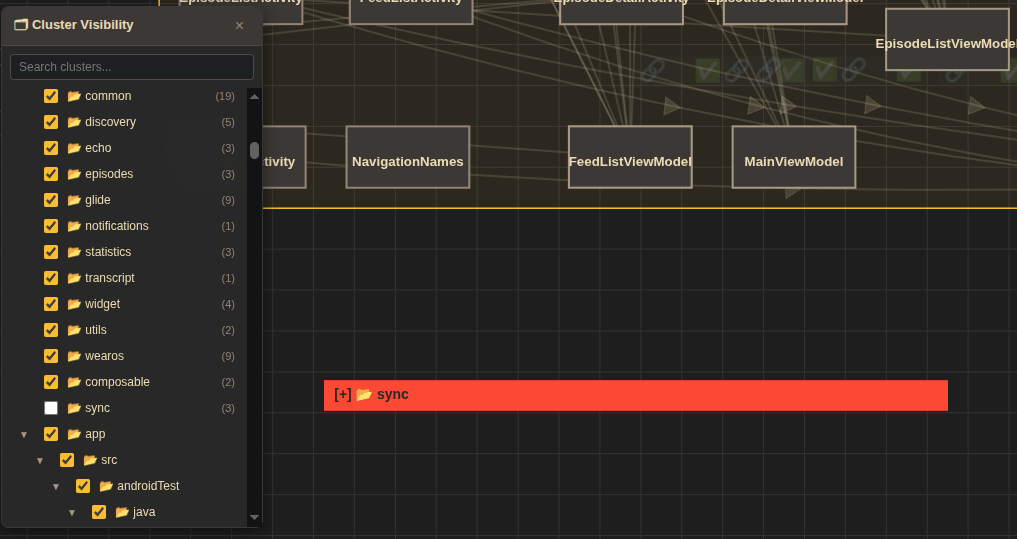Click scrollbar down arrow in cluster list
The width and height of the screenshot is (1017, 539).
click(254, 517)
